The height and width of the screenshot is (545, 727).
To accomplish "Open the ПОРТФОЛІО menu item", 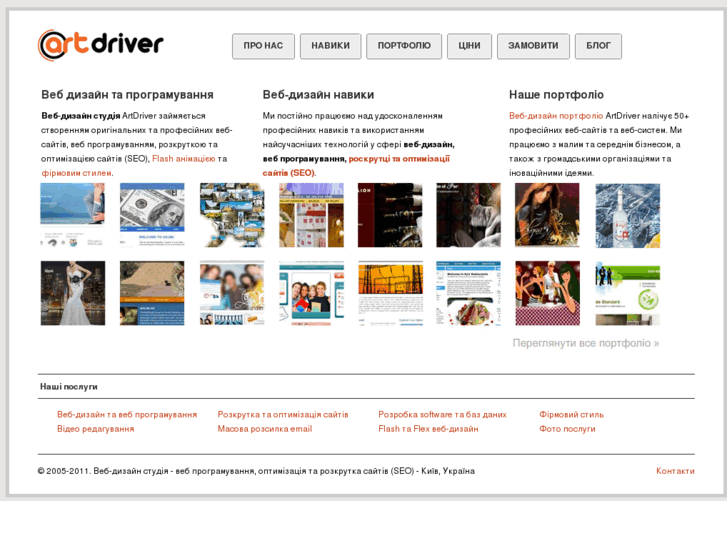I will point(404,46).
